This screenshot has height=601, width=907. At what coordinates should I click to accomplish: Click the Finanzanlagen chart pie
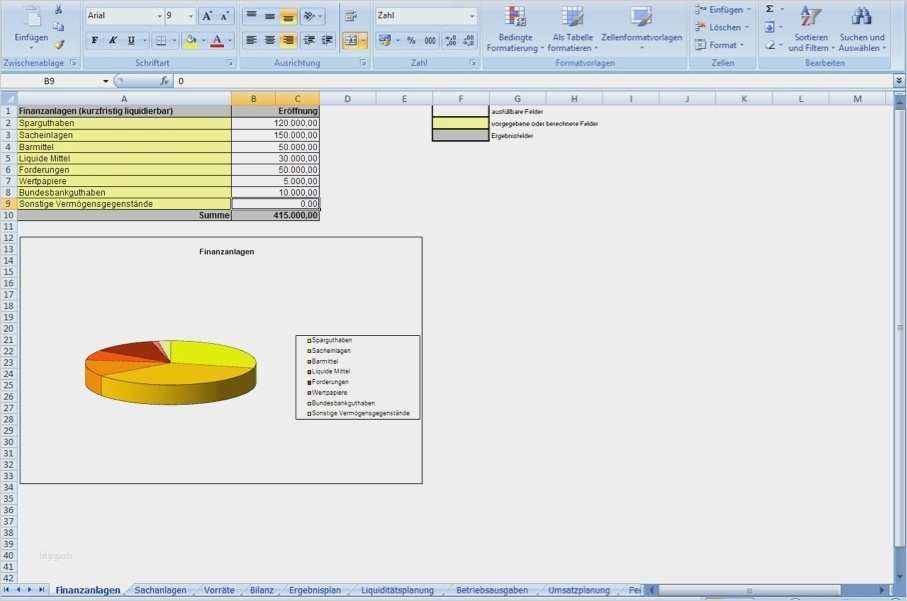point(171,372)
